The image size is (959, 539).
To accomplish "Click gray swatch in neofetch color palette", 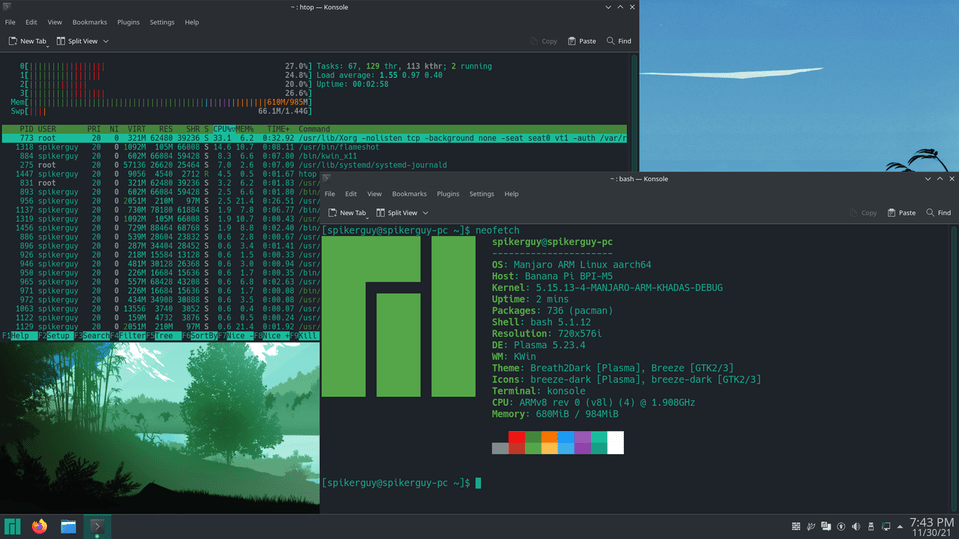I will [500, 448].
